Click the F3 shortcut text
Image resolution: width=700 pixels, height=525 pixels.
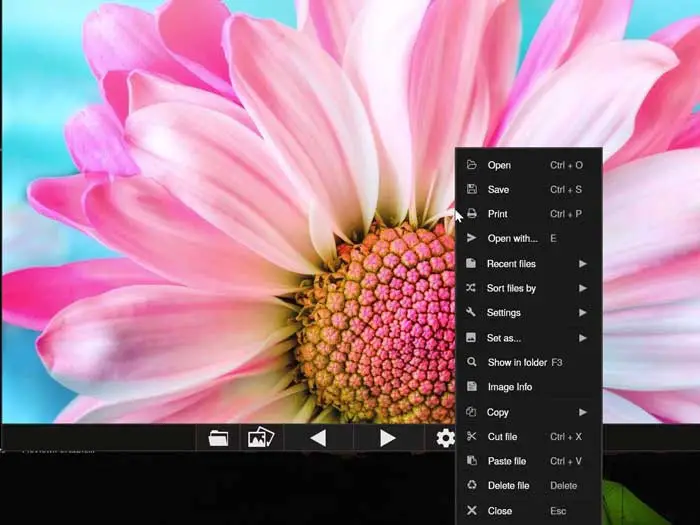tap(557, 362)
